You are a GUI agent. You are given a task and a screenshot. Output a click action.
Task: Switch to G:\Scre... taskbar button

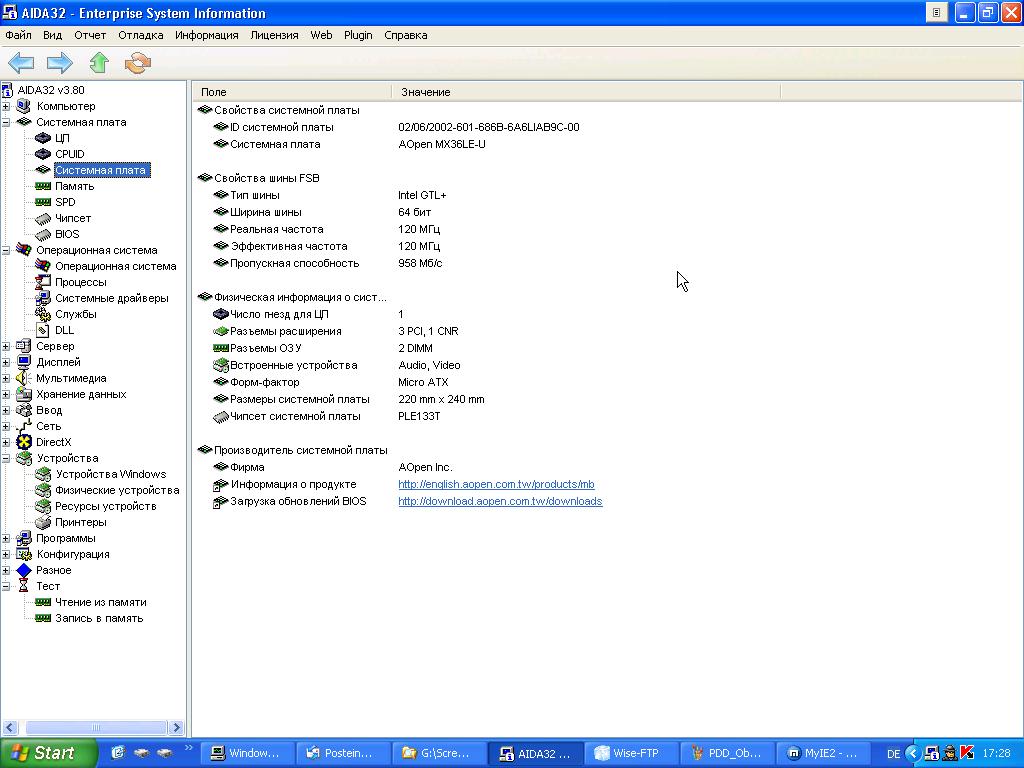click(438, 753)
